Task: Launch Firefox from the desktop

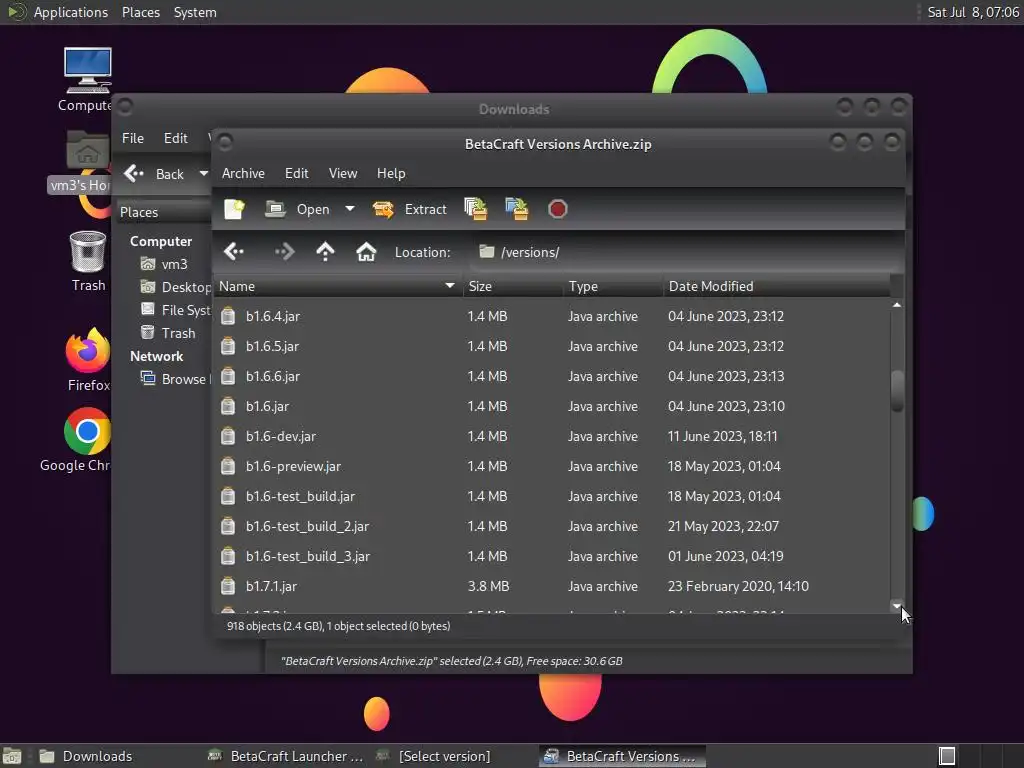Action: [88, 359]
